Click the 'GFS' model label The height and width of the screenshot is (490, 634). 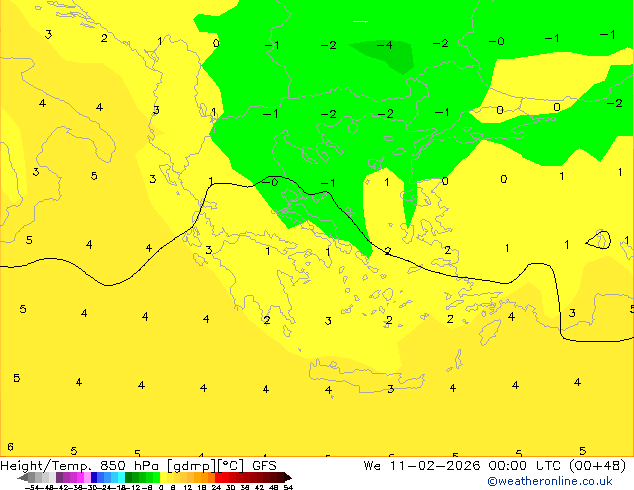[x=264, y=466]
